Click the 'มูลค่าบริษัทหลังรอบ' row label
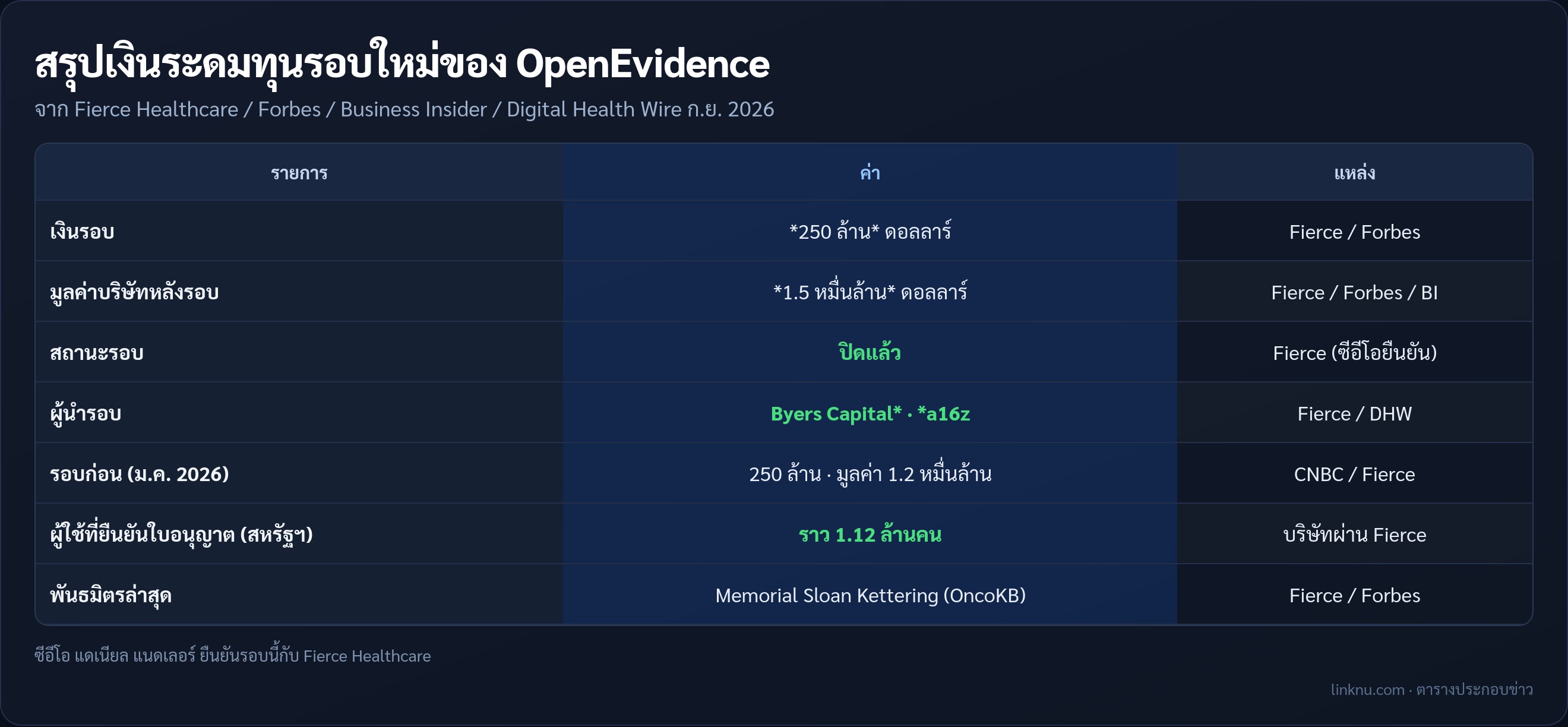This screenshot has width=1568, height=727. [134, 292]
